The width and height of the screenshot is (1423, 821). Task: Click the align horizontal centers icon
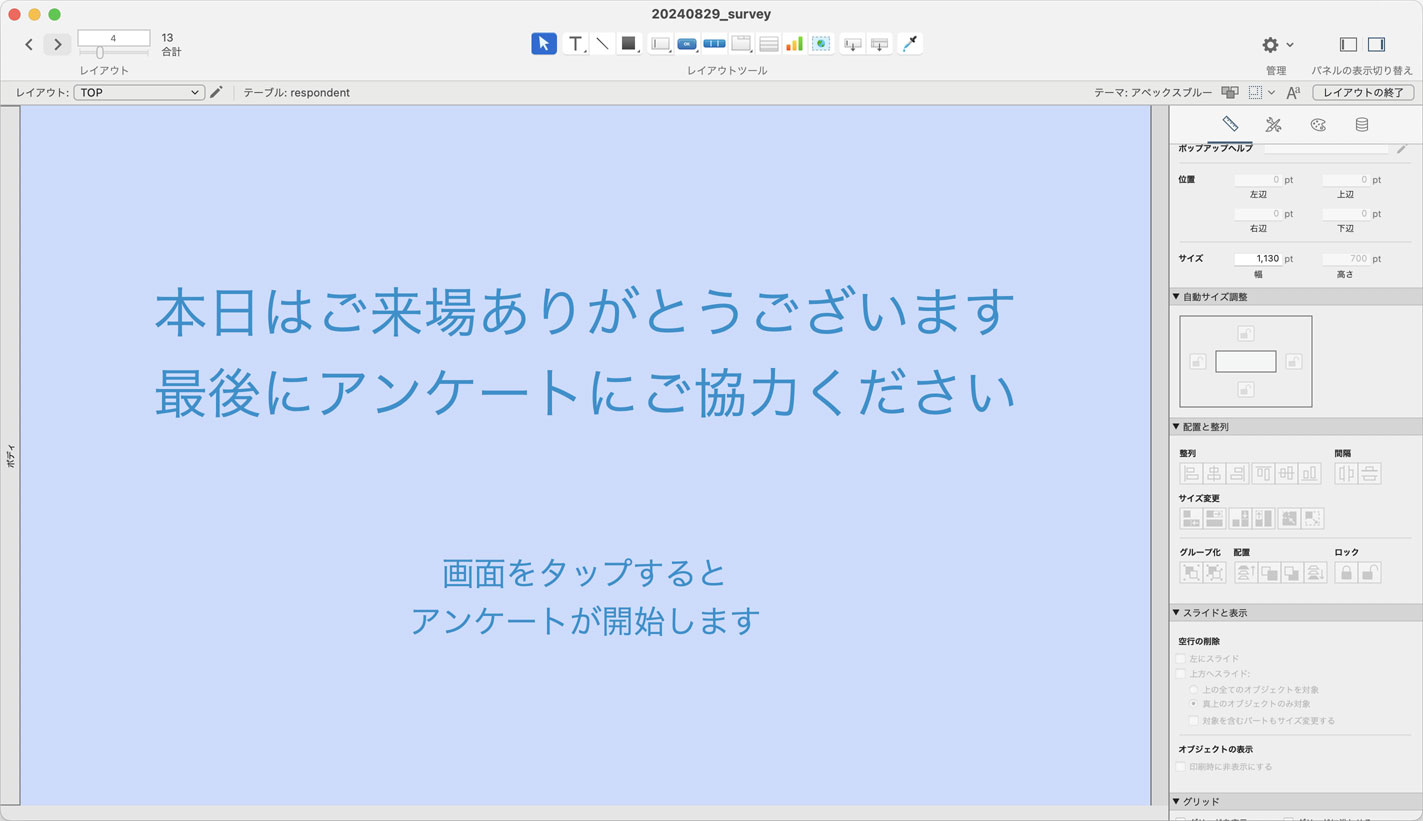click(x=1214, y=474)
